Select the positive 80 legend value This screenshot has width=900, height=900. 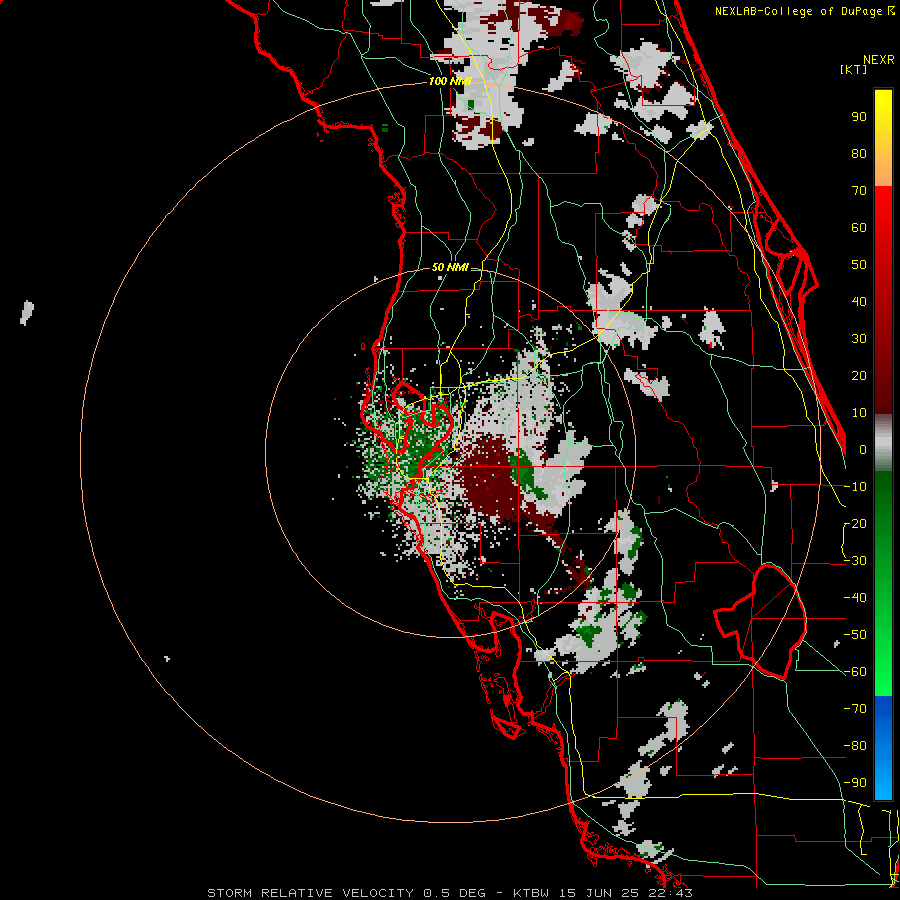click(x=859, y=153)
